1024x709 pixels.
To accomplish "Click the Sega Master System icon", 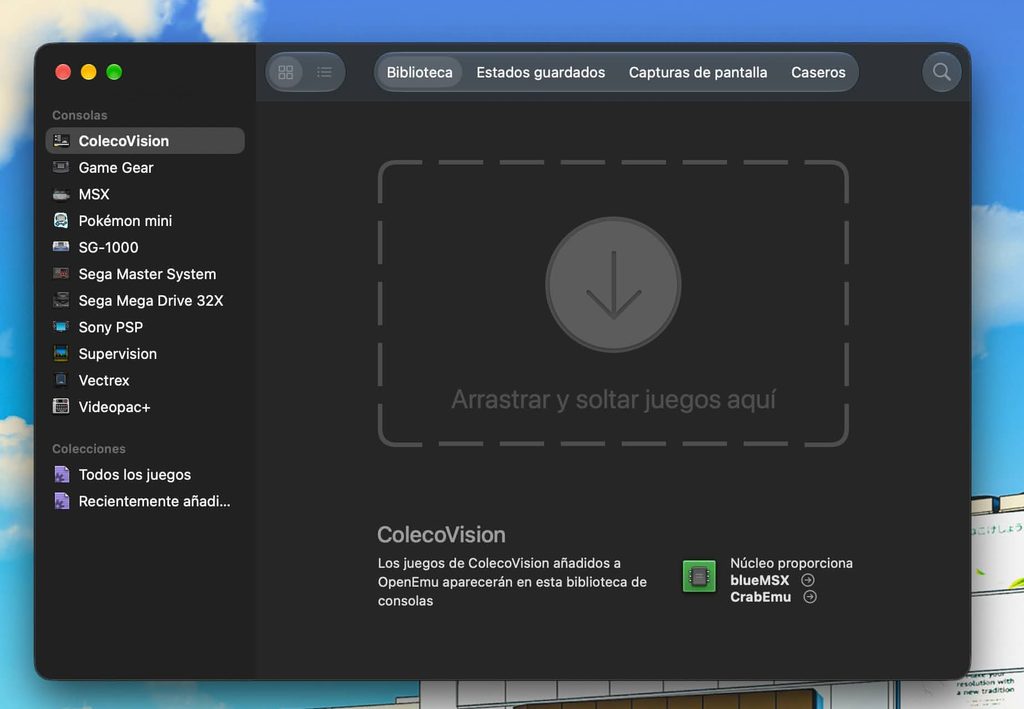I will (x=61, y=274).
